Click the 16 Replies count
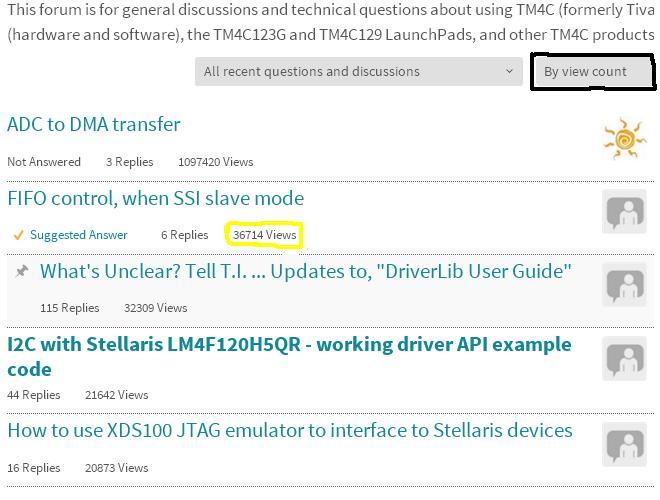This screenshot has height=500, width=660. (34, 468)
